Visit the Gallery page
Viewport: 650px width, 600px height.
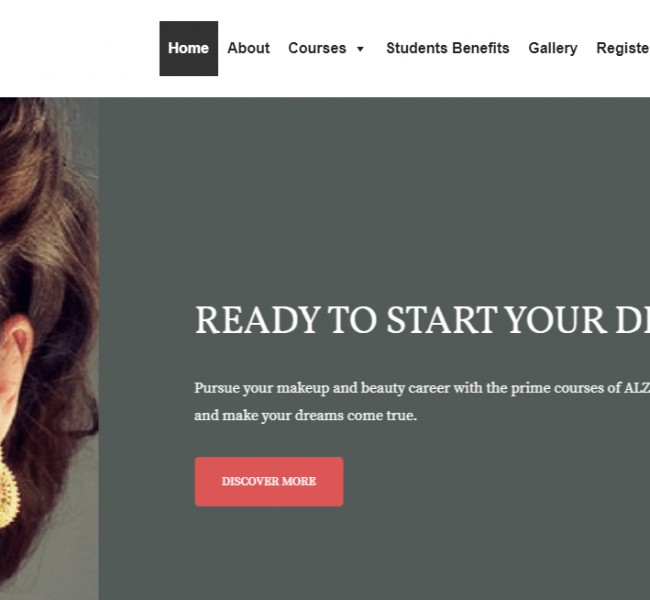[x=553, y=48]
